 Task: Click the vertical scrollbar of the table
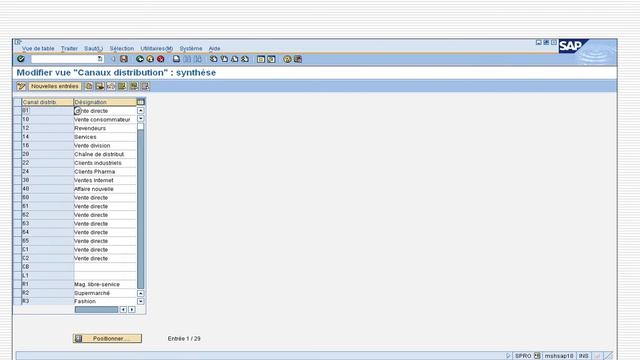pyautogui.click(x=140, y=206)
